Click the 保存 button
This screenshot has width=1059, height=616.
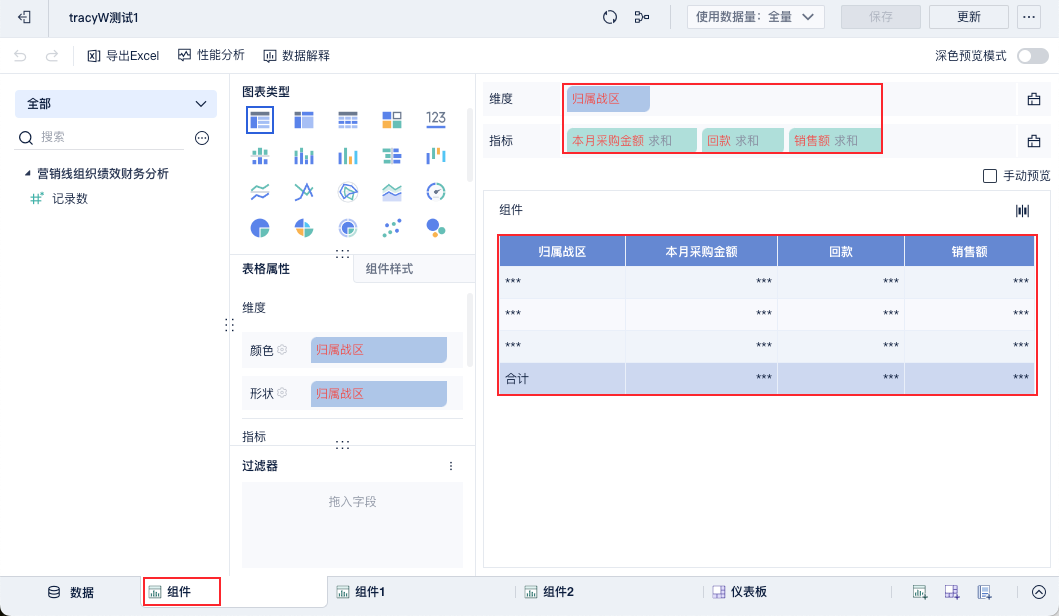coord(881,17)
